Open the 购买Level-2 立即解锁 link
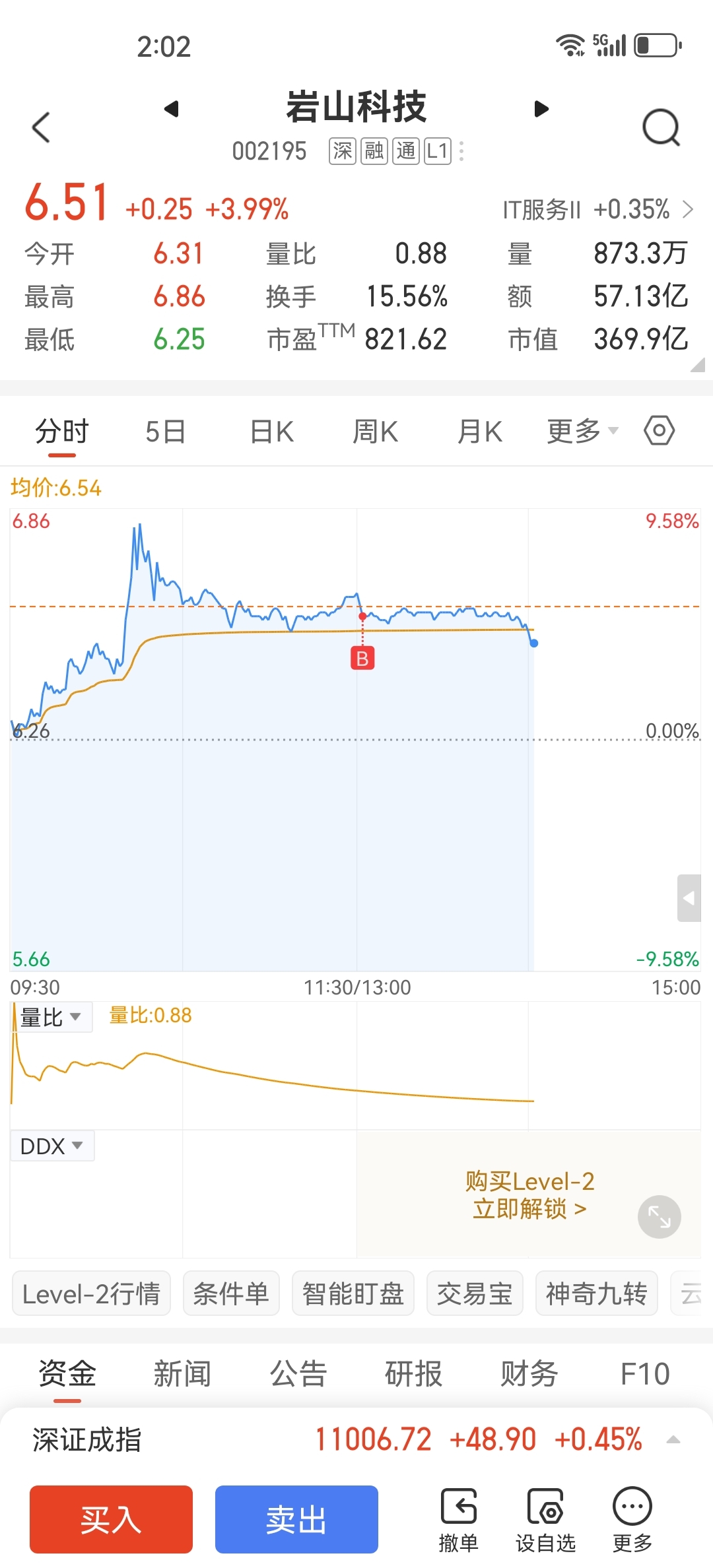713x1568 pixels. (x=529, y=1194)
